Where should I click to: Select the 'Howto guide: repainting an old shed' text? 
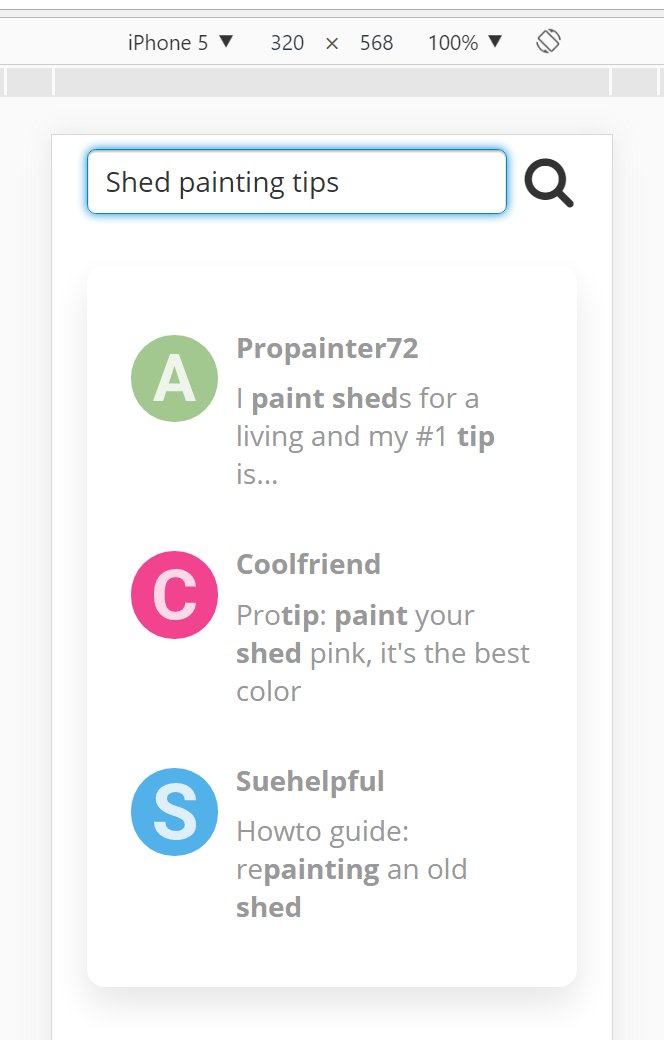click(351, 869)
